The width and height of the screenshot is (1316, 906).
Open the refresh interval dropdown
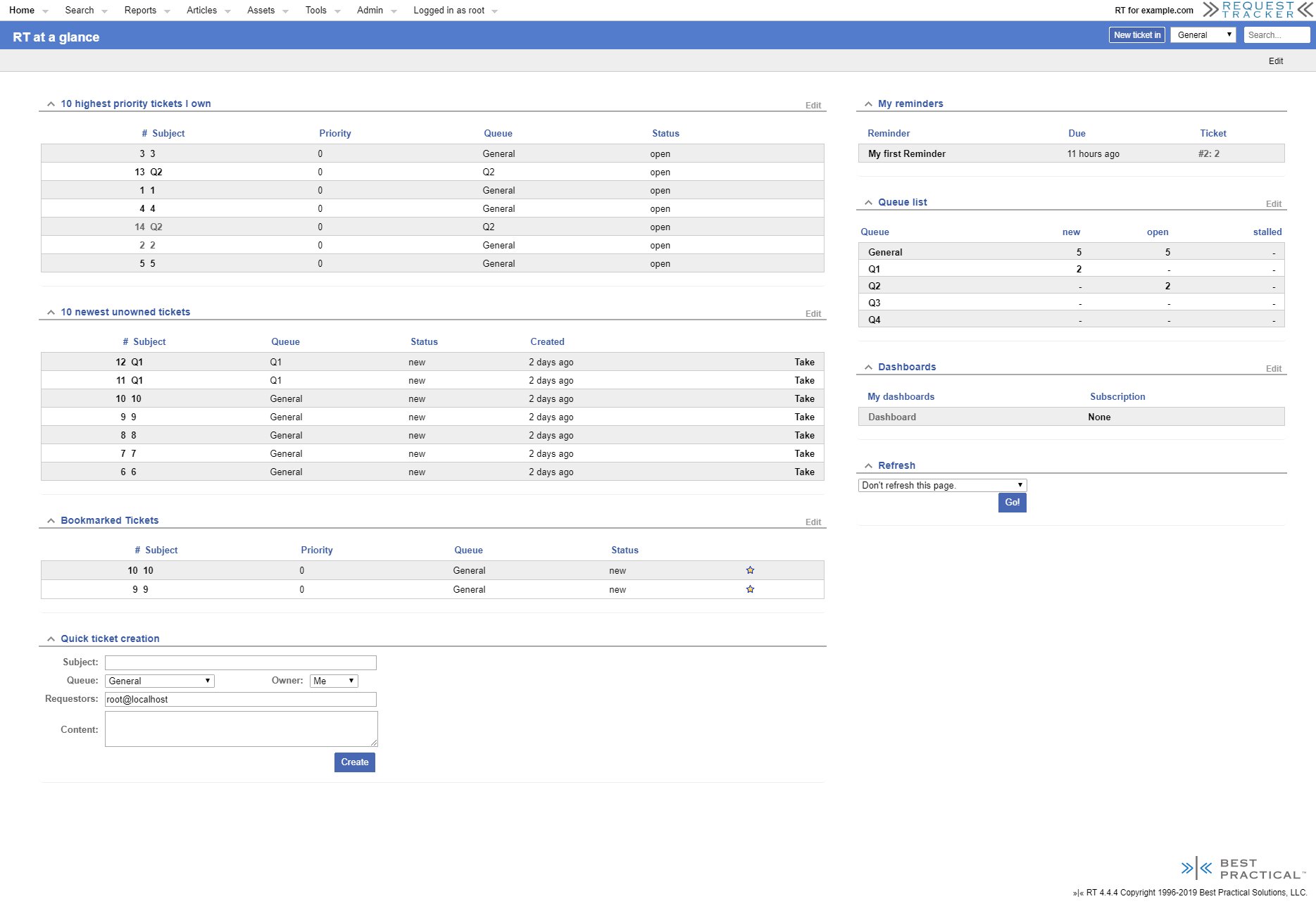pos(942,485)
